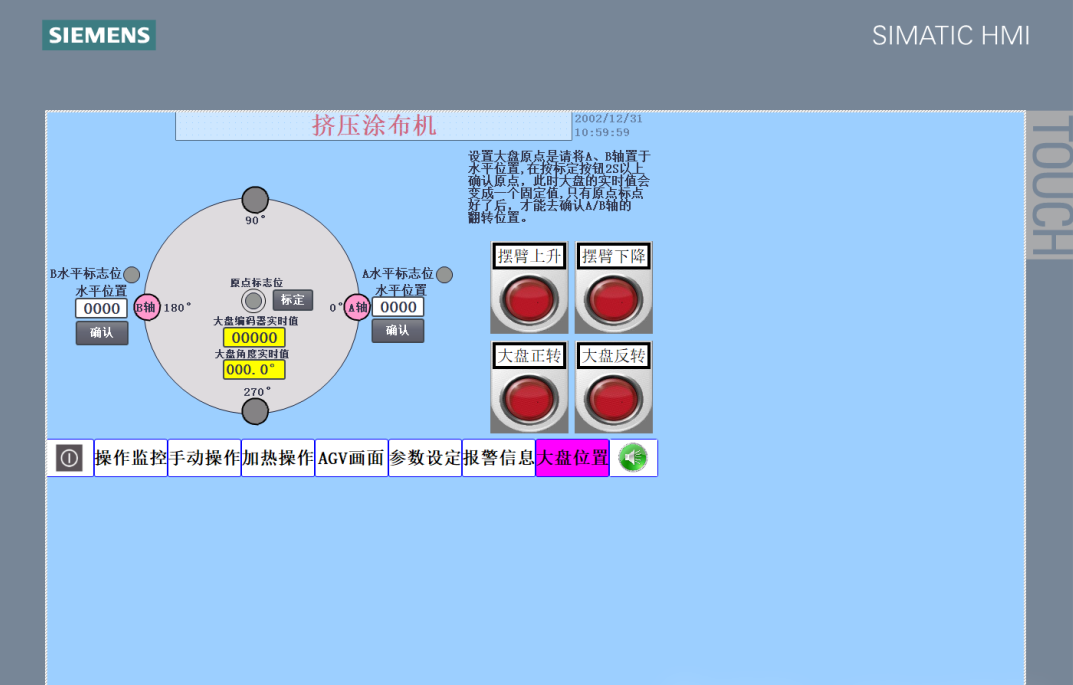Select the yellow 大盘编码器实时值 field
1073x685 pixels.
tap(254, 338)
